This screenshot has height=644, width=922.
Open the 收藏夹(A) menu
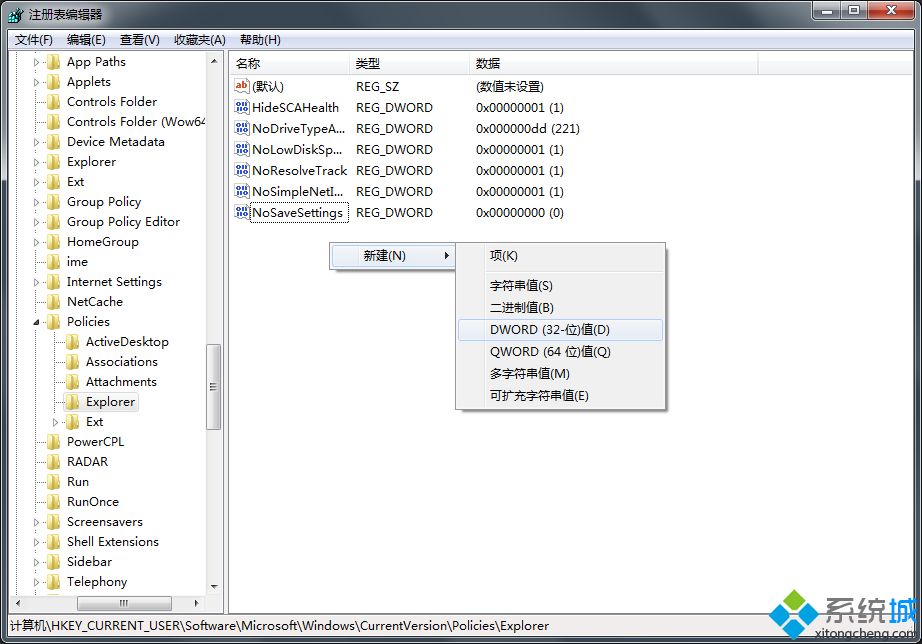[x=200, y=39]
